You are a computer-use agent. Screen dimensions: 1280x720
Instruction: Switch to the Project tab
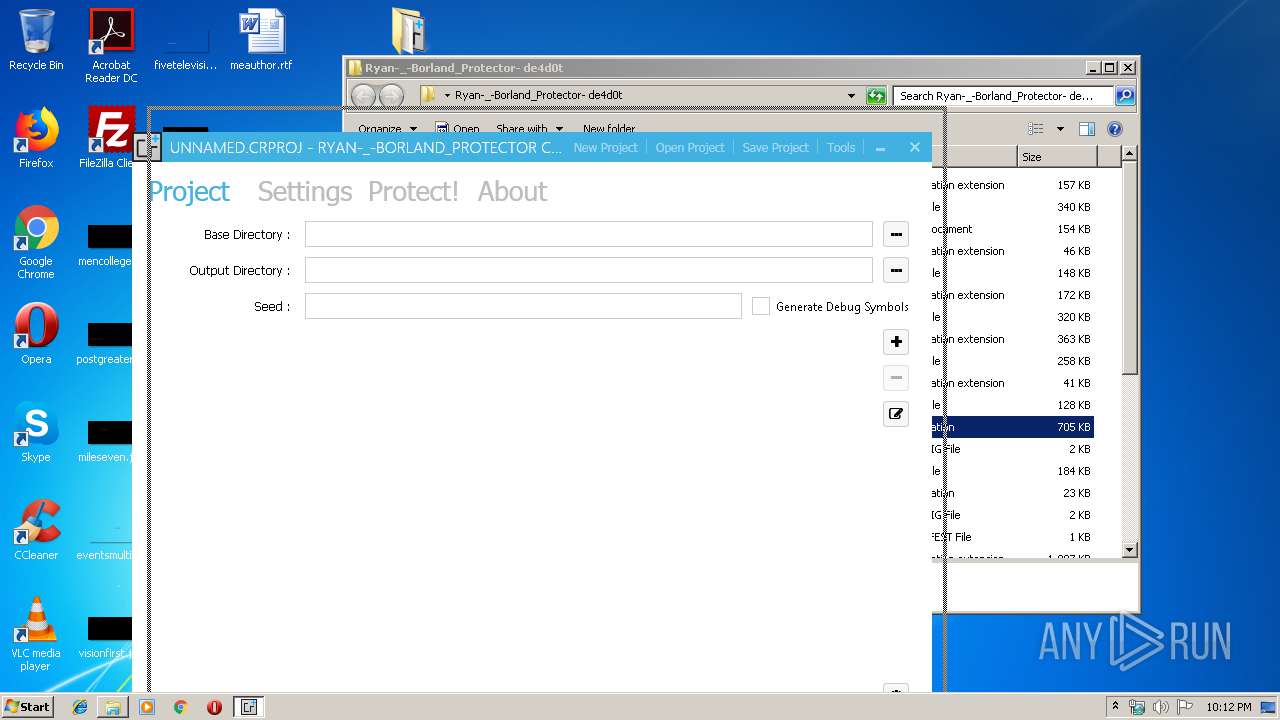(189, 191)
